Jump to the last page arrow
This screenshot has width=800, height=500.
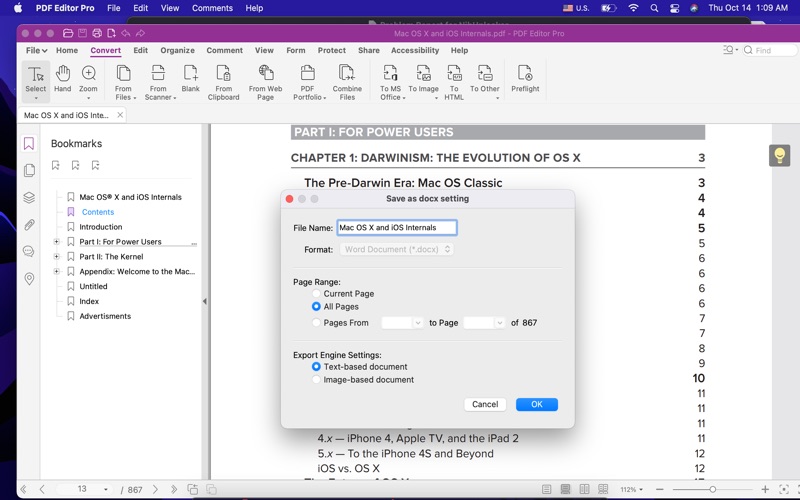tap(174, 489)
